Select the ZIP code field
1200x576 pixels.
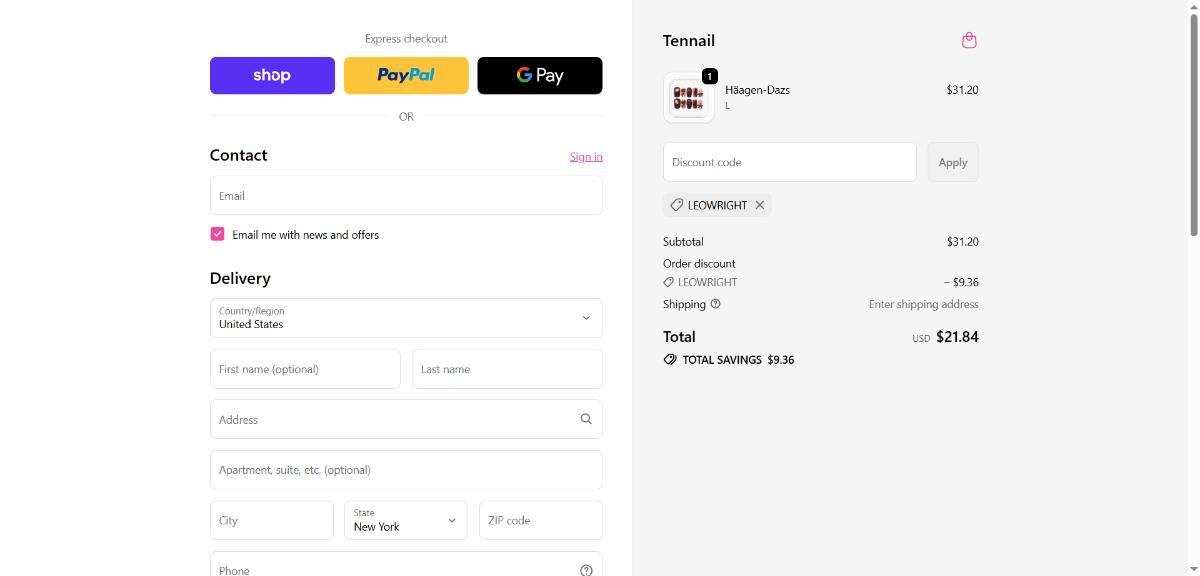click(x=540, y=520)
